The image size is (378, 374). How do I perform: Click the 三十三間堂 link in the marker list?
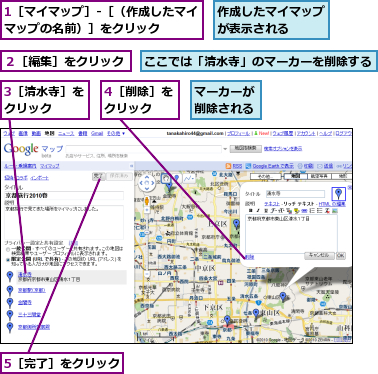29,314
